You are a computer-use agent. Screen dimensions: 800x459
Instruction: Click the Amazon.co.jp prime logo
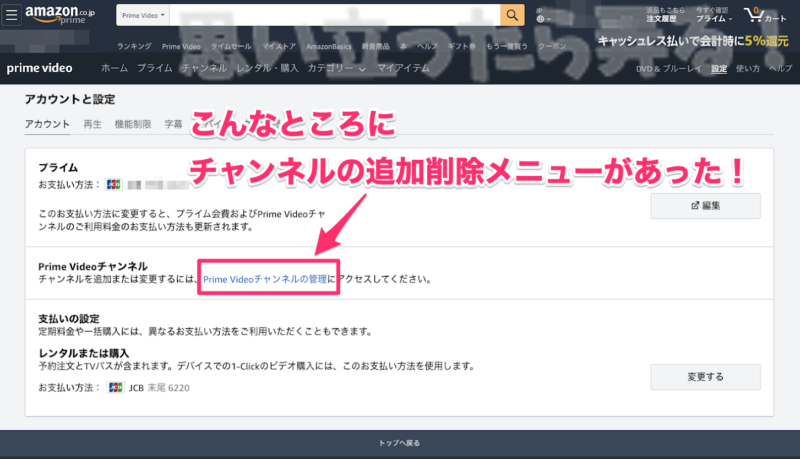[x=60, y=14]
